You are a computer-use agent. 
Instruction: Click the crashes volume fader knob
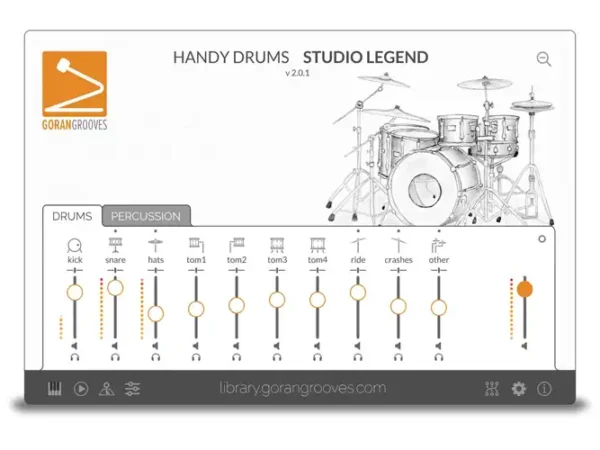click(398, 307)
